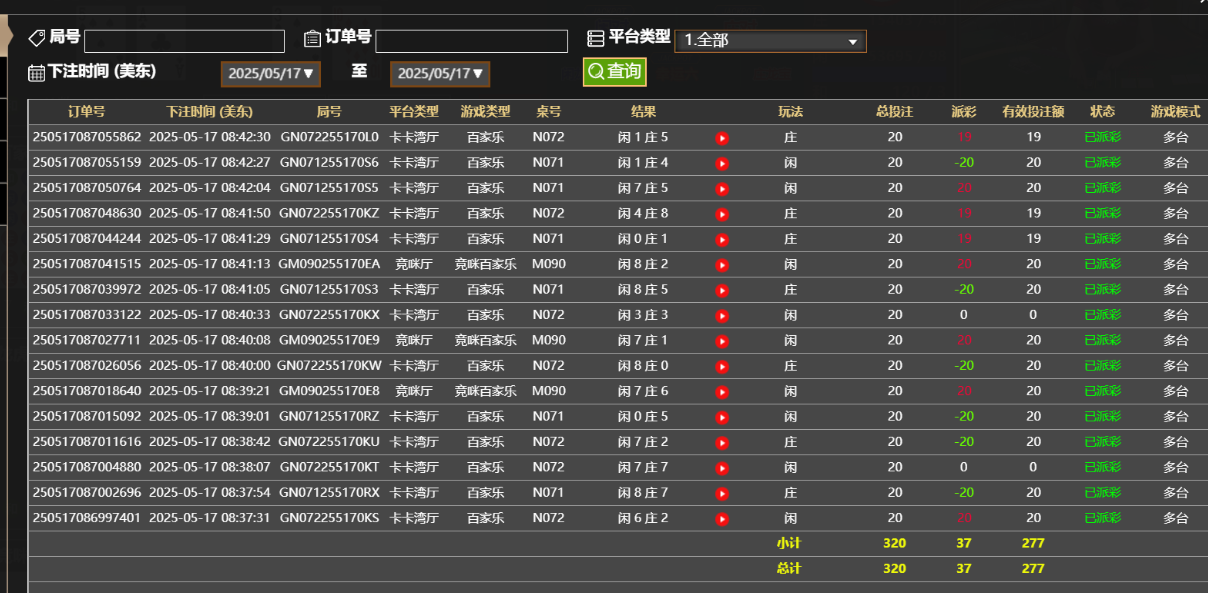
Task: Click inside the 局号 input field
Action: pyautogui.click(x=184, y=40)
